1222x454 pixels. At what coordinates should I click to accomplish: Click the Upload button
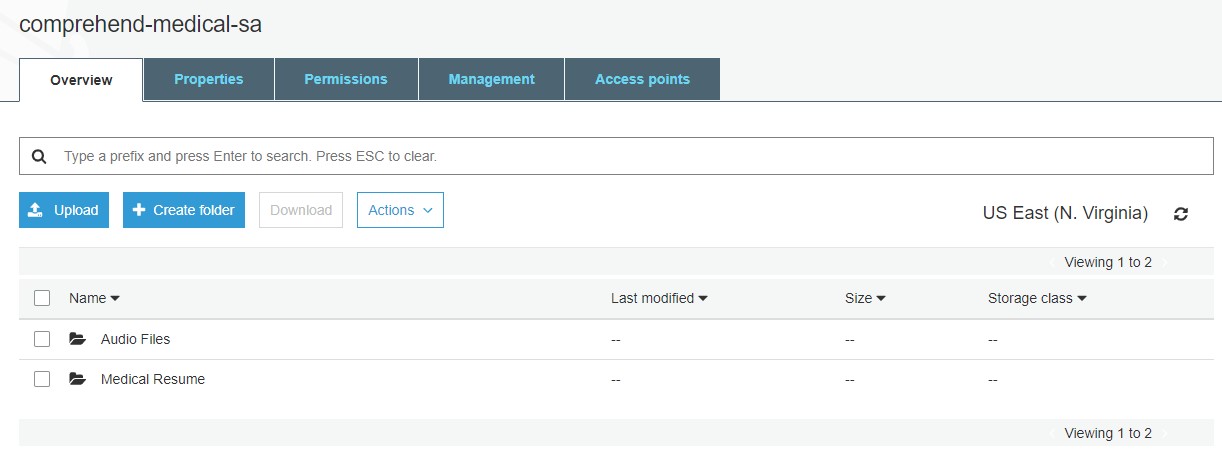(x=64, y=210)
